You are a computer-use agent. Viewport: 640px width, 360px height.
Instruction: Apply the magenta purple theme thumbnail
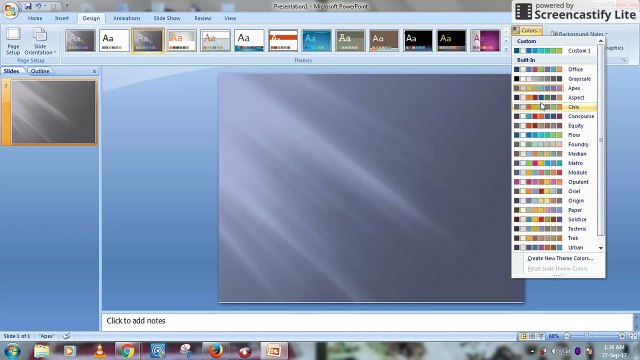click(x=485, y=40)
